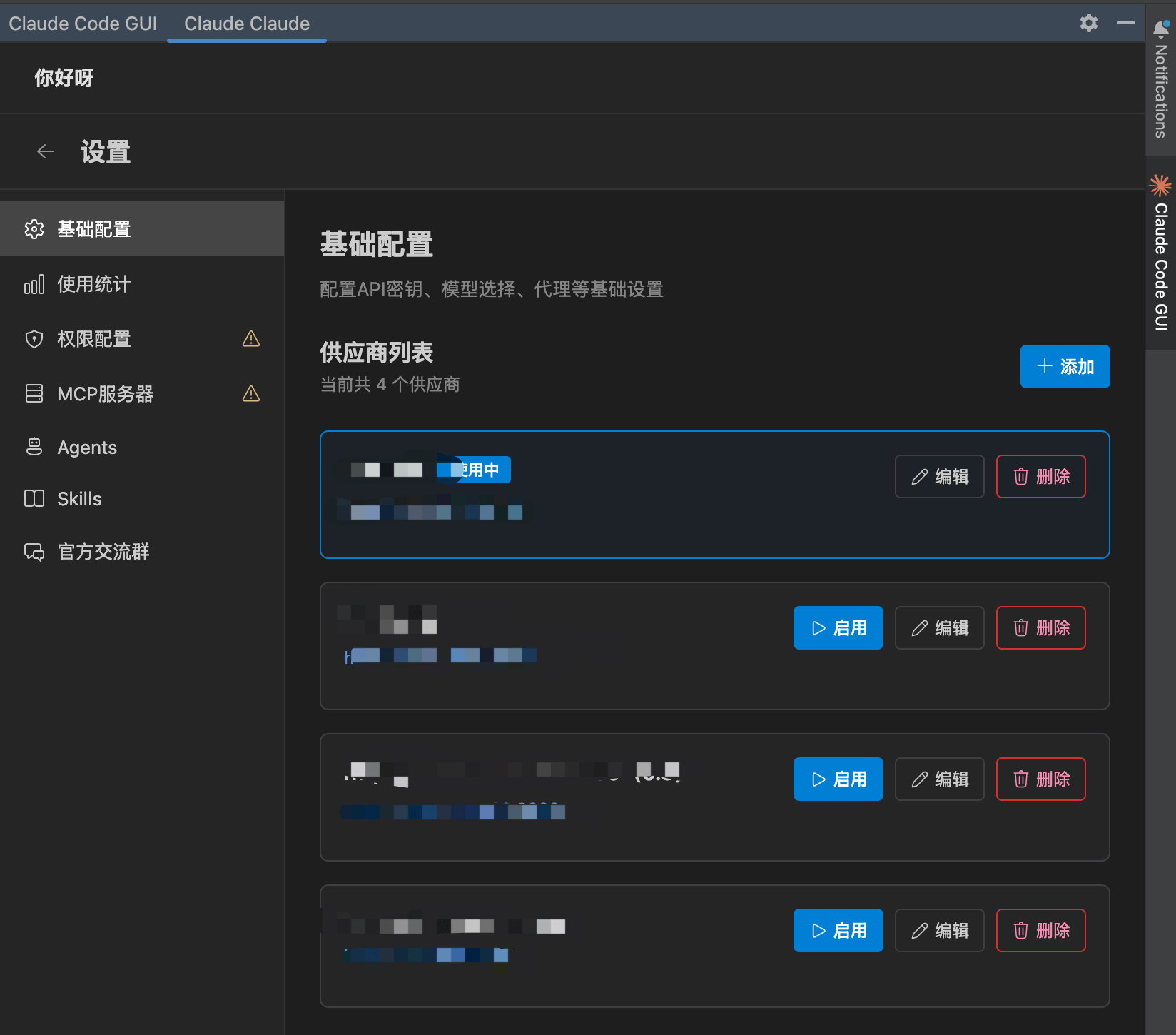Screen dimensions: 1176x1035
Task: Enable the second provider via 启用
Action: [838, 627]
